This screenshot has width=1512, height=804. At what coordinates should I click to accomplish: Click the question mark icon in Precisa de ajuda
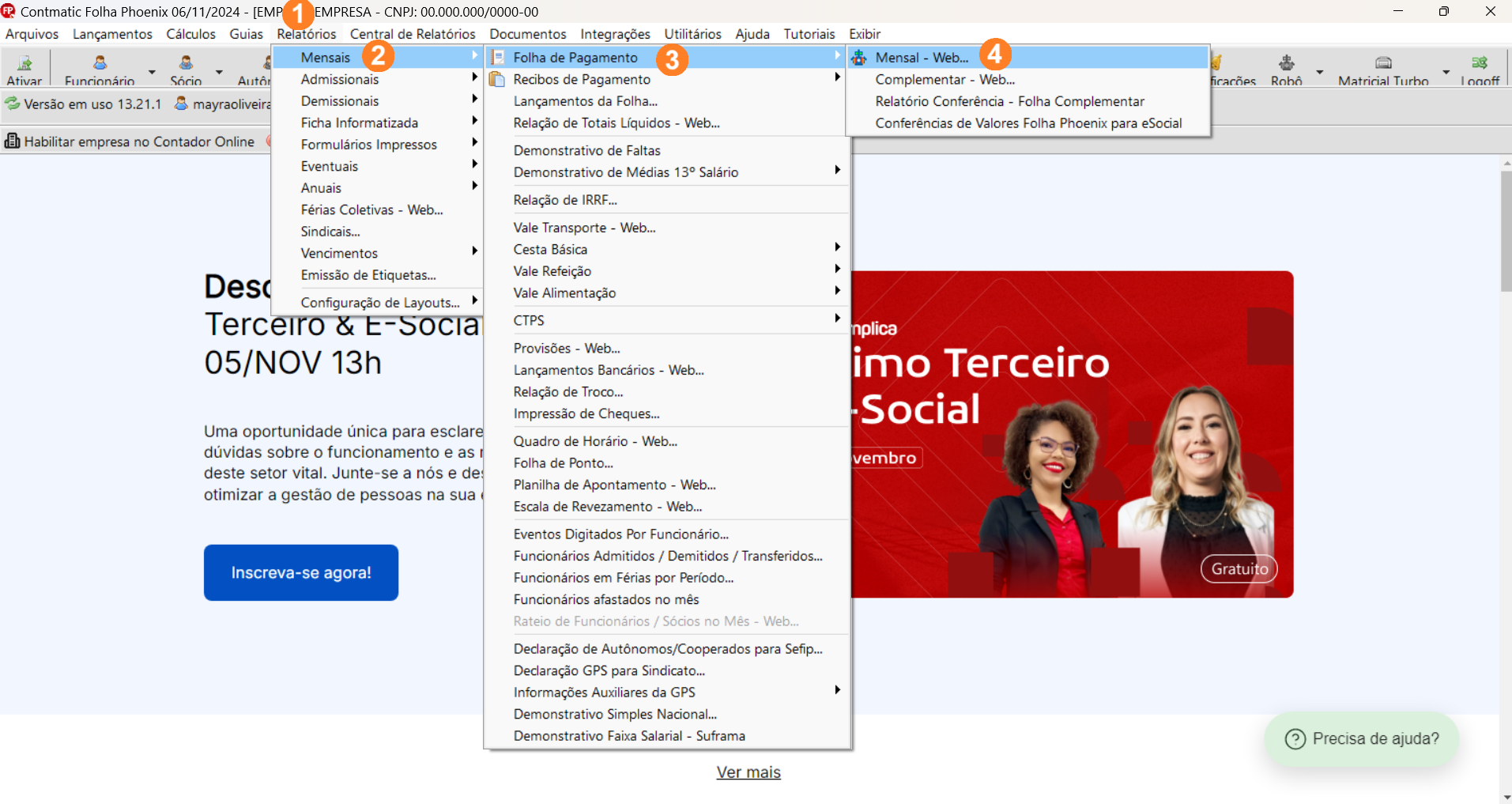(1295, 738)
